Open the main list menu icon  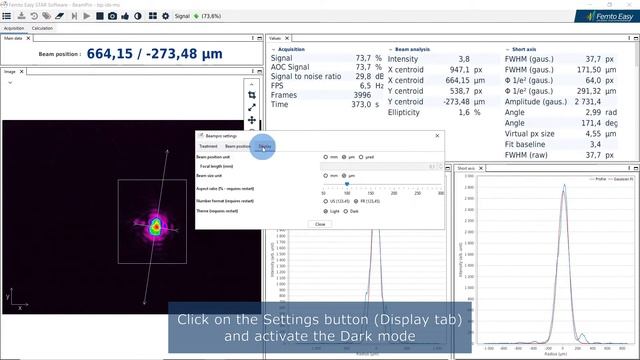coord(7,16)
